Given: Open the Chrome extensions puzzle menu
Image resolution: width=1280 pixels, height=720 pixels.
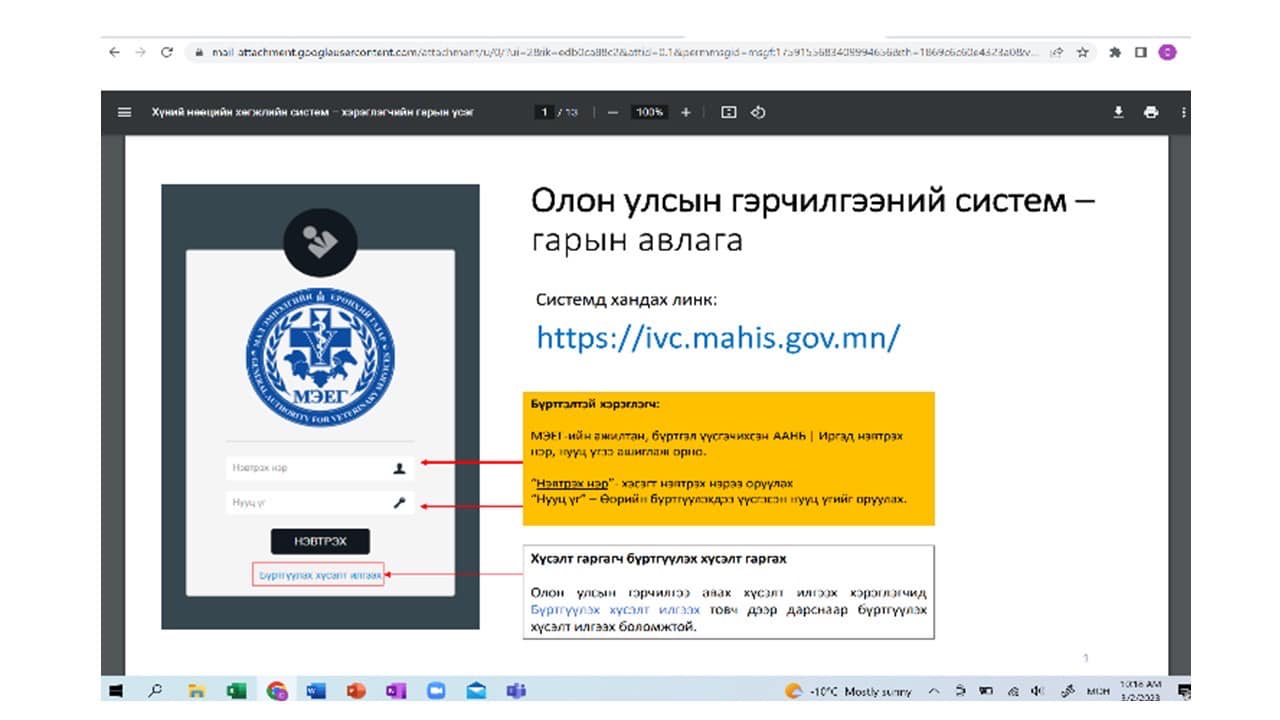Looking at the screenshot, I should pos(1115,52).
